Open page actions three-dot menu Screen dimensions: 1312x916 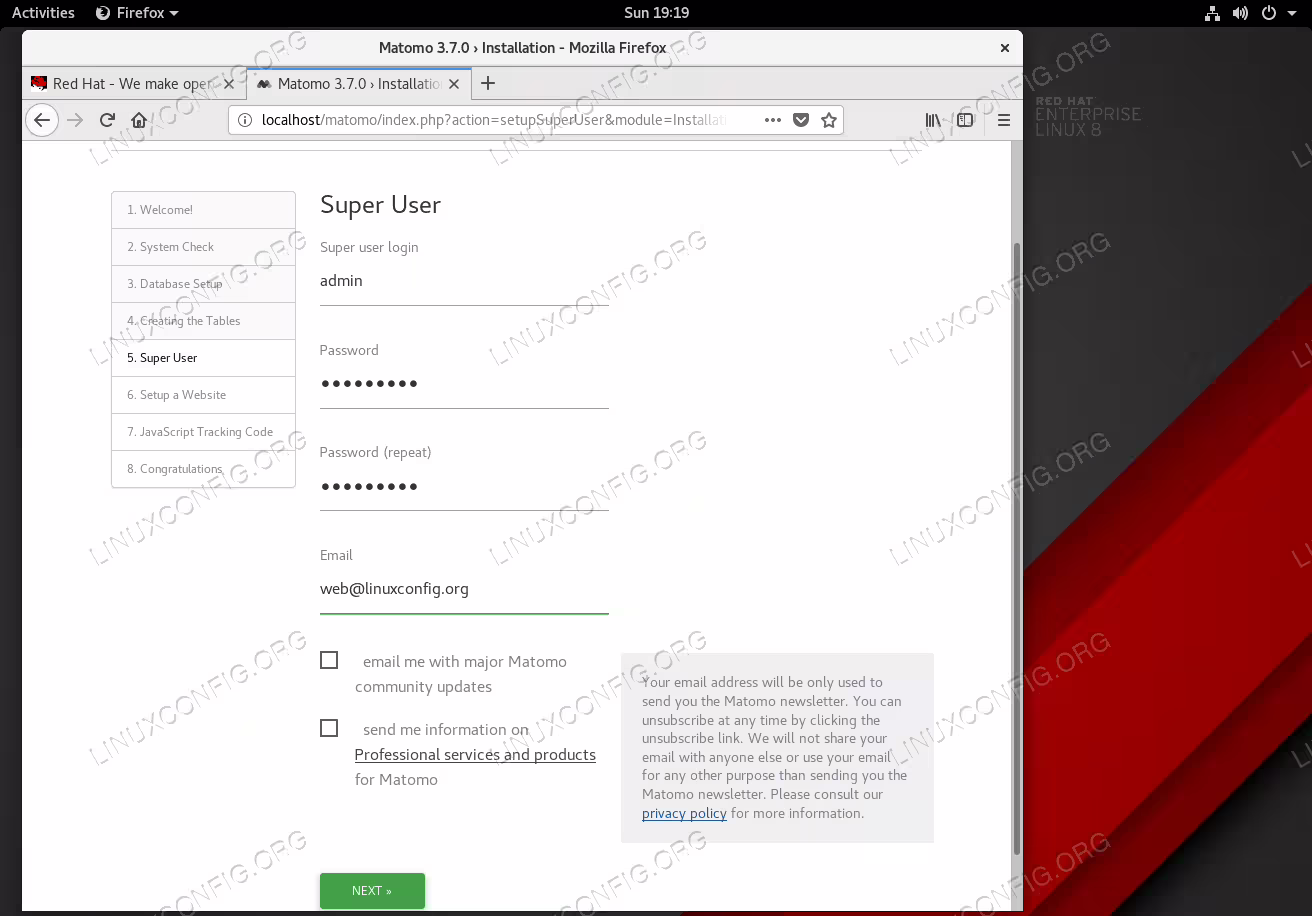[x=773, y=120]
